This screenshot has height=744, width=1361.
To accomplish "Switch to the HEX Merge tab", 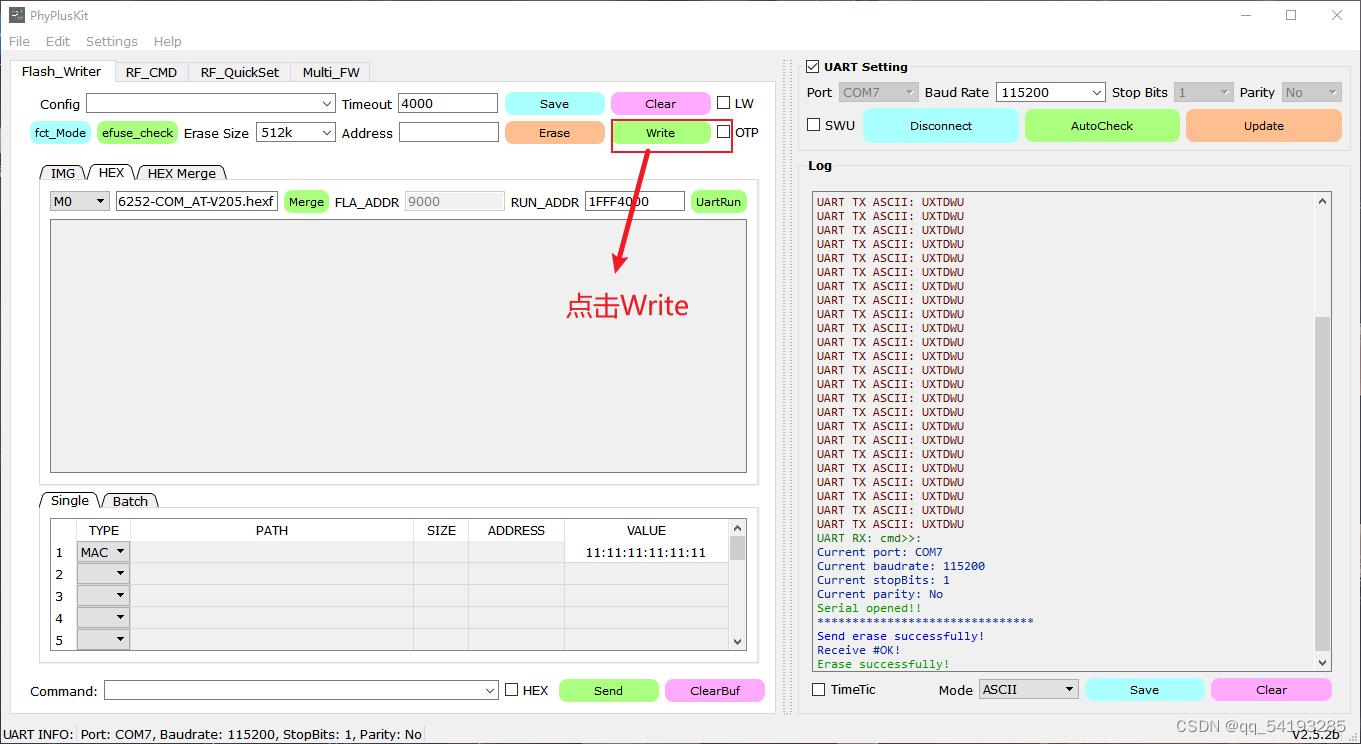I will 181,173.
